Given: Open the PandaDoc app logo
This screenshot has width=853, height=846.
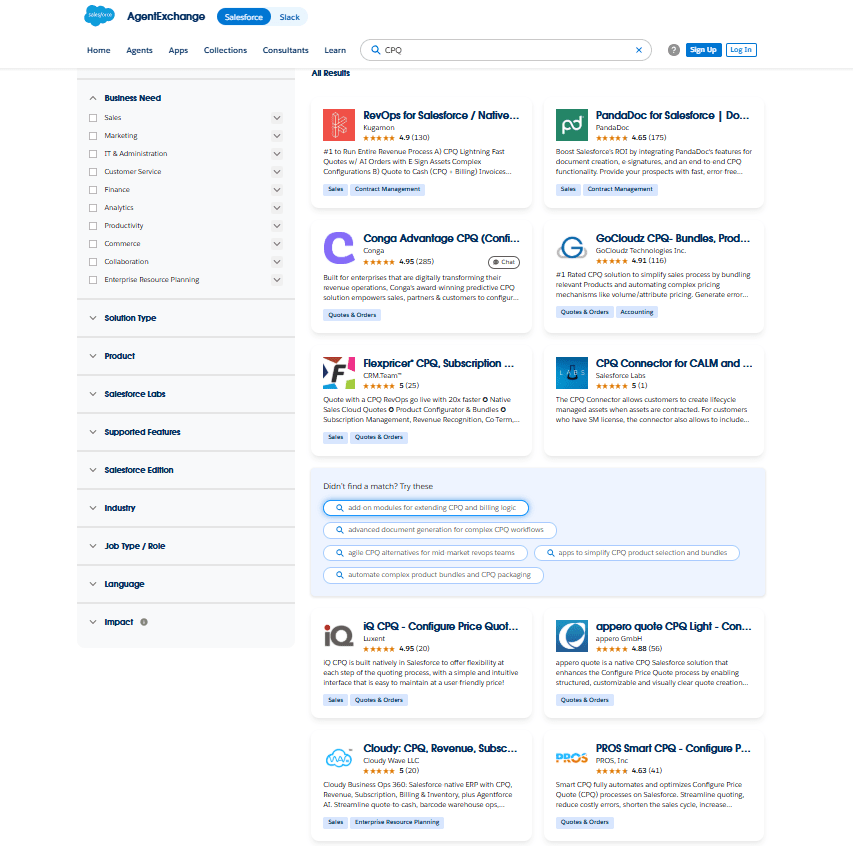Looking at the screenshot, I should click(x=571, y=125).
